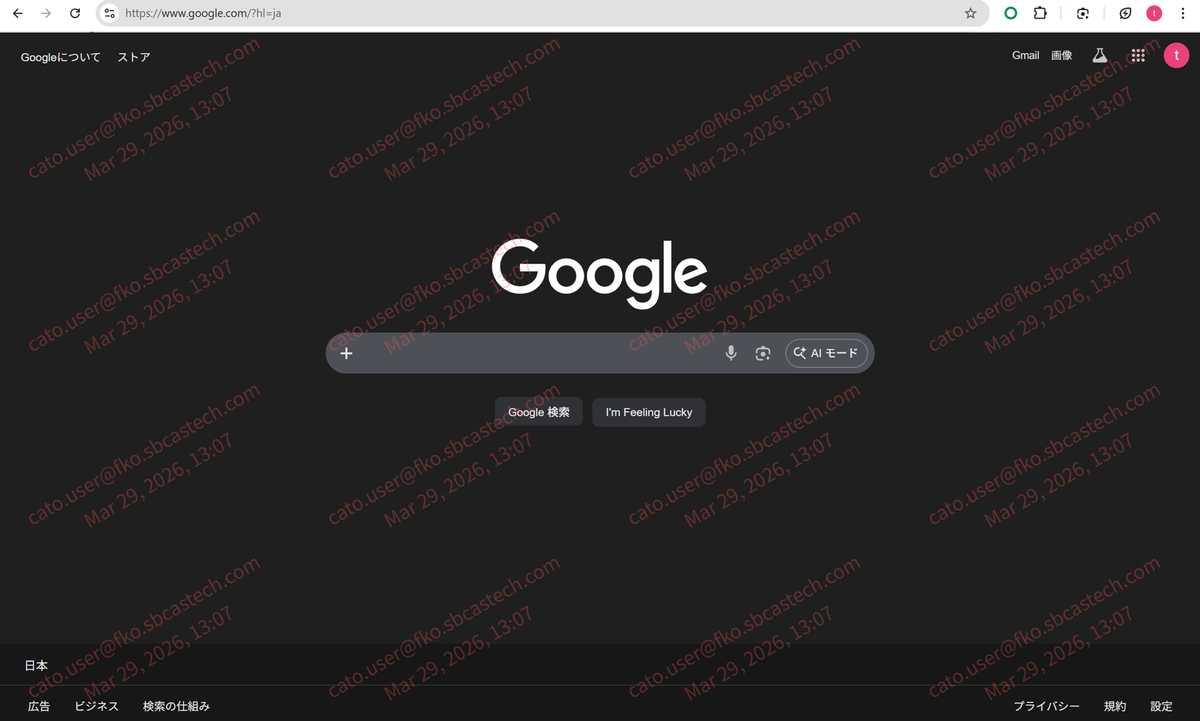The height and width of the screenshot is (721, 1200).
Task: Bookmark this page with the star icon
Action: click(x=970, y=13)
